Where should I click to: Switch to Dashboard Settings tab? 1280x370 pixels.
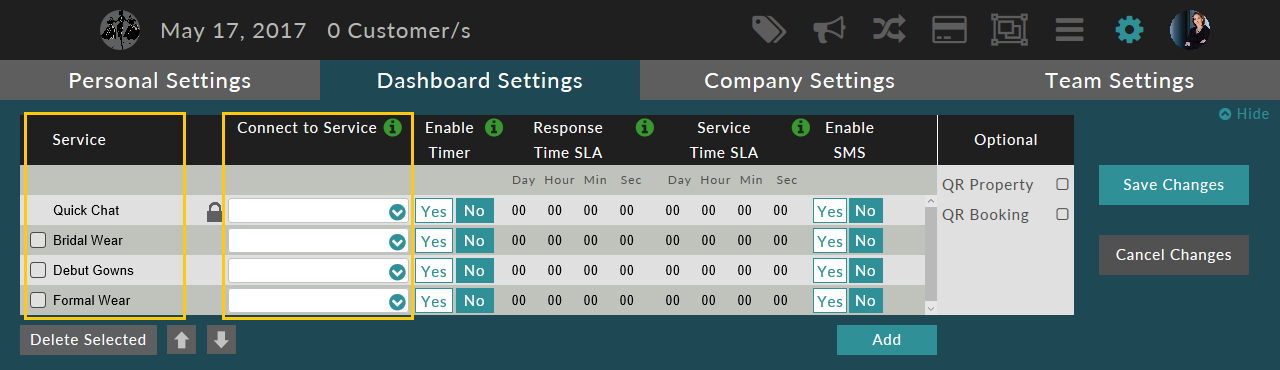pyautogui.click(x=480, y=80)
